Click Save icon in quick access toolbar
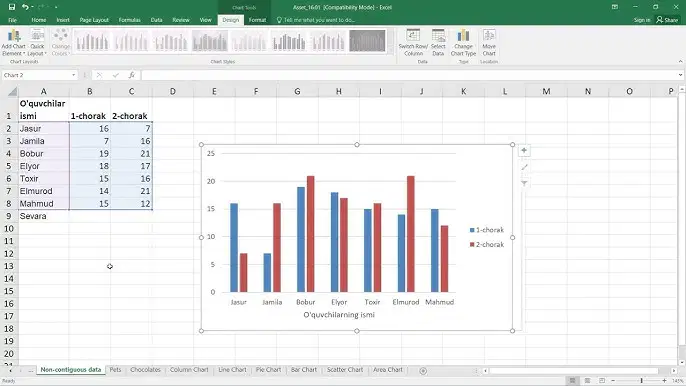686x386 pixels. click(12, 7)
